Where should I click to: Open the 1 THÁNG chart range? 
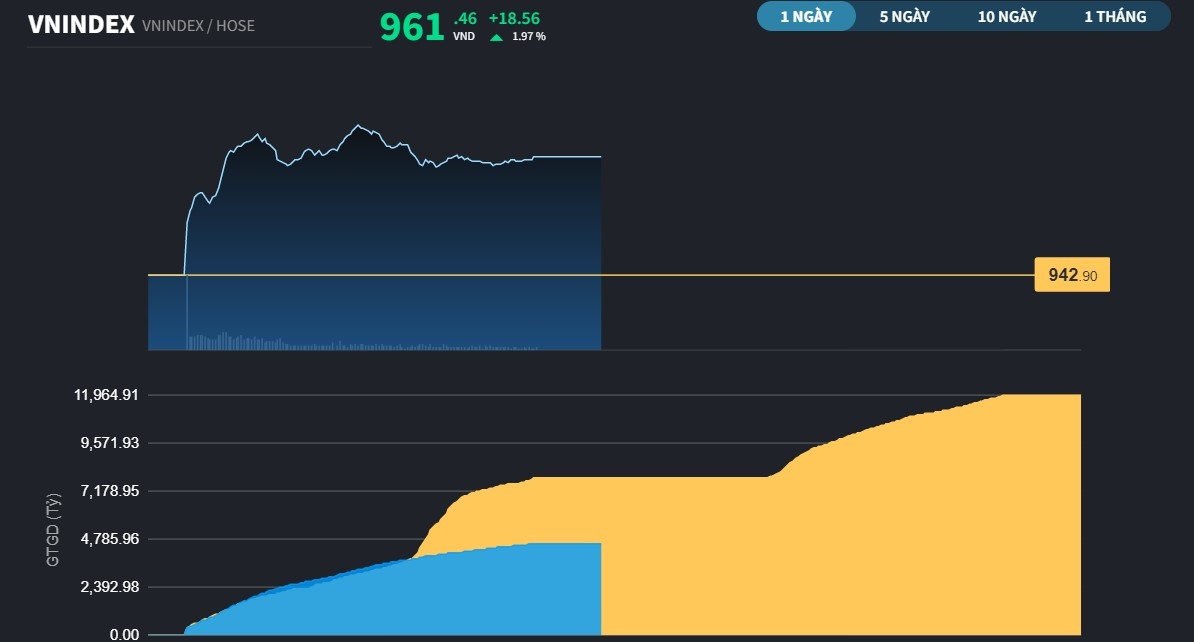(x=1115, y=16)
